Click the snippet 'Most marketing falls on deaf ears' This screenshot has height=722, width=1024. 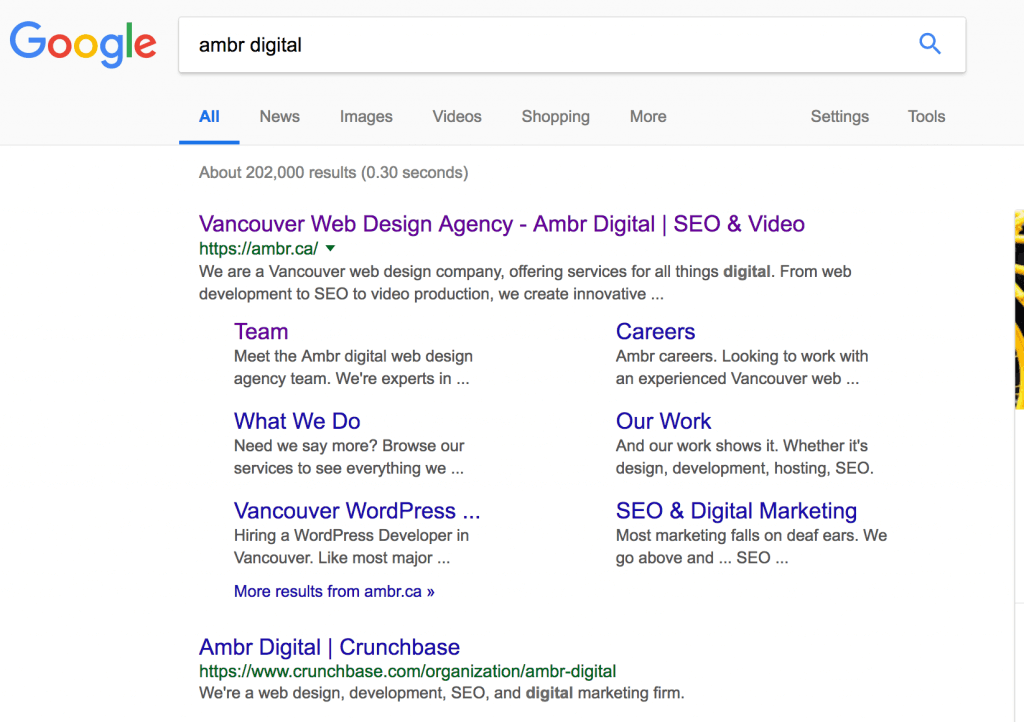[751, 546]
